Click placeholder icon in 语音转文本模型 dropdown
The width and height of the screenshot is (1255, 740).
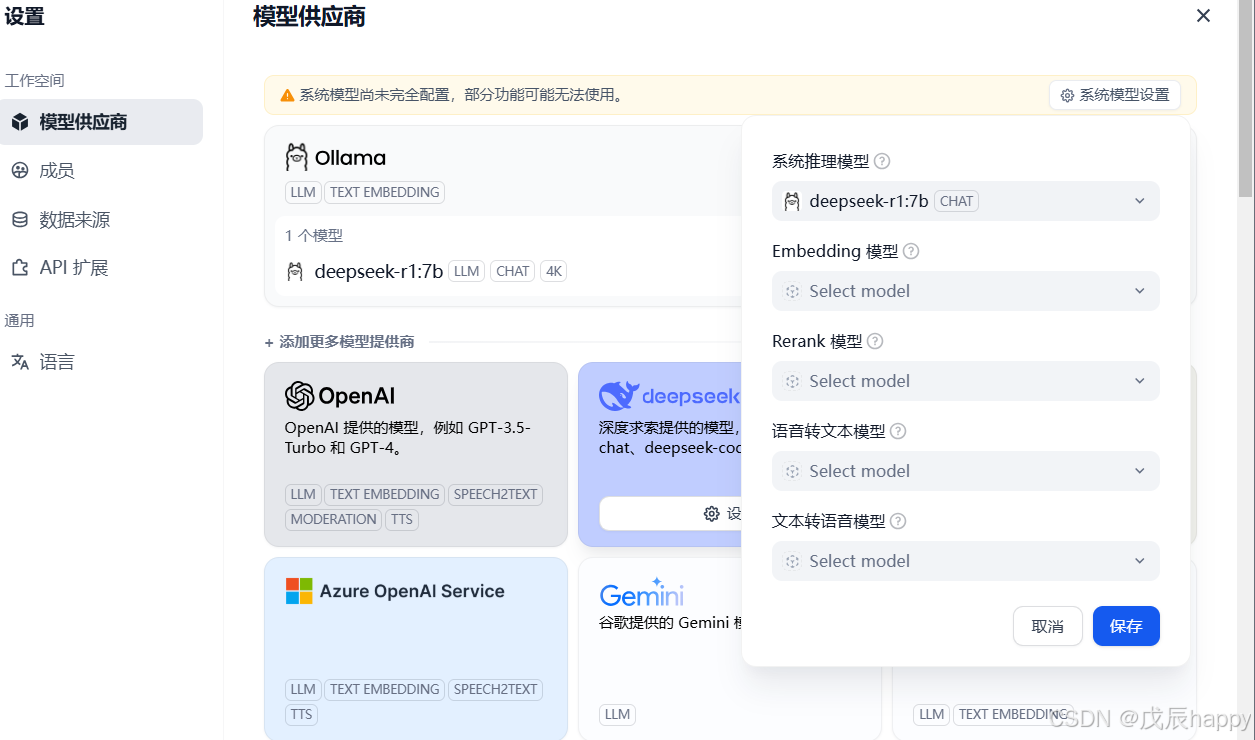point(792,471)
